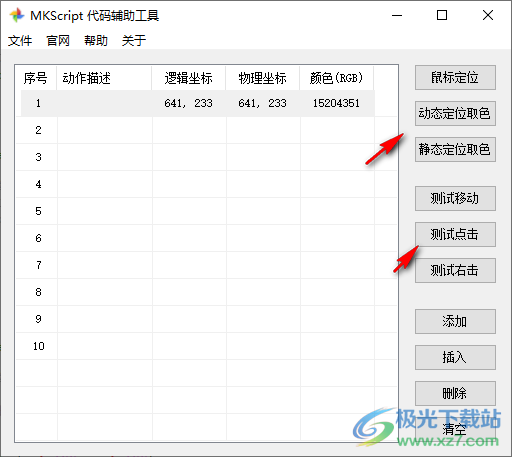Viewport: 512px width, 457px height.
Task: Open the 文件 menu
Action: [20, 41]
